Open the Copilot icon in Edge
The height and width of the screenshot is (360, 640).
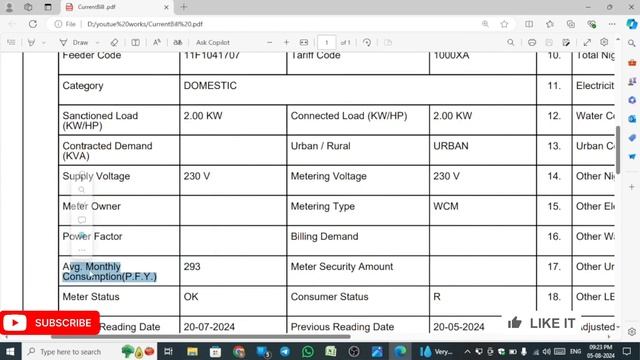coord(632,24)
